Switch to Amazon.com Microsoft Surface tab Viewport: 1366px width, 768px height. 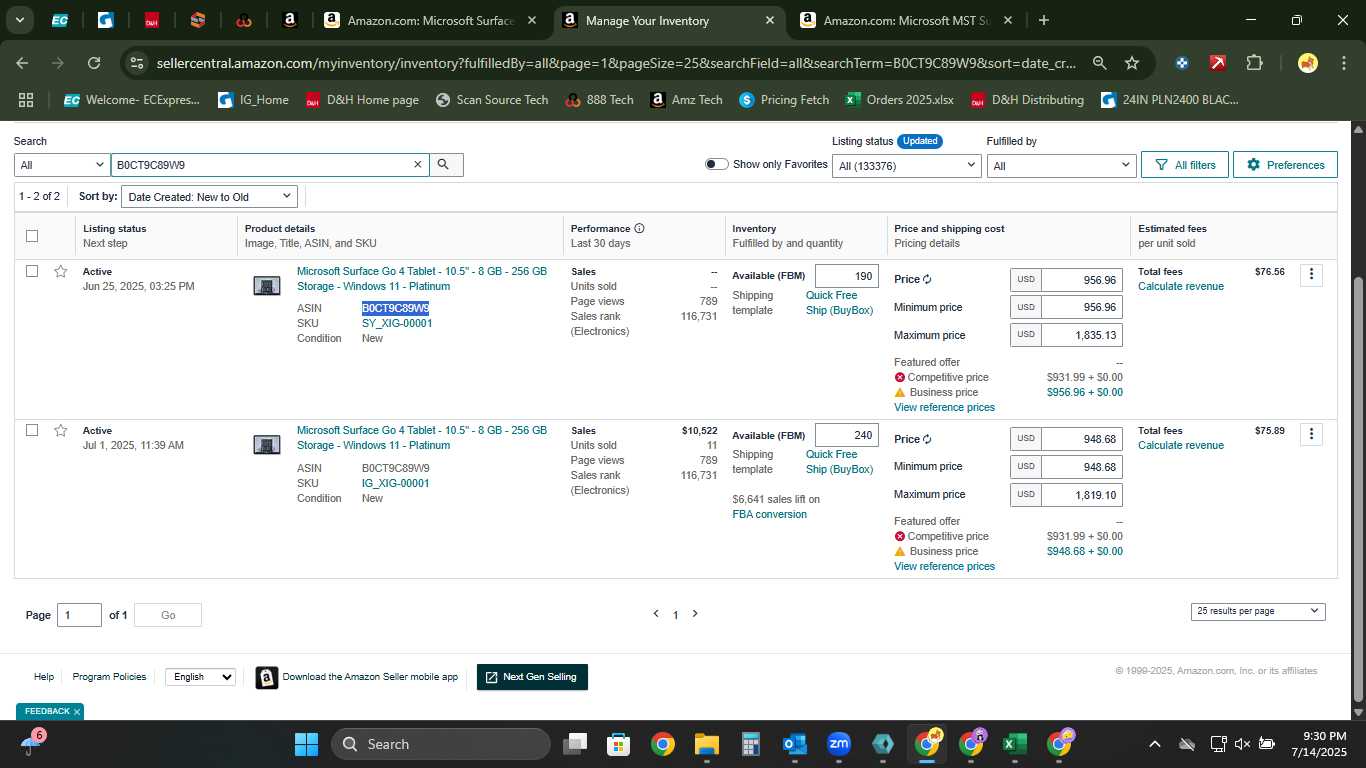coord(430,20)
